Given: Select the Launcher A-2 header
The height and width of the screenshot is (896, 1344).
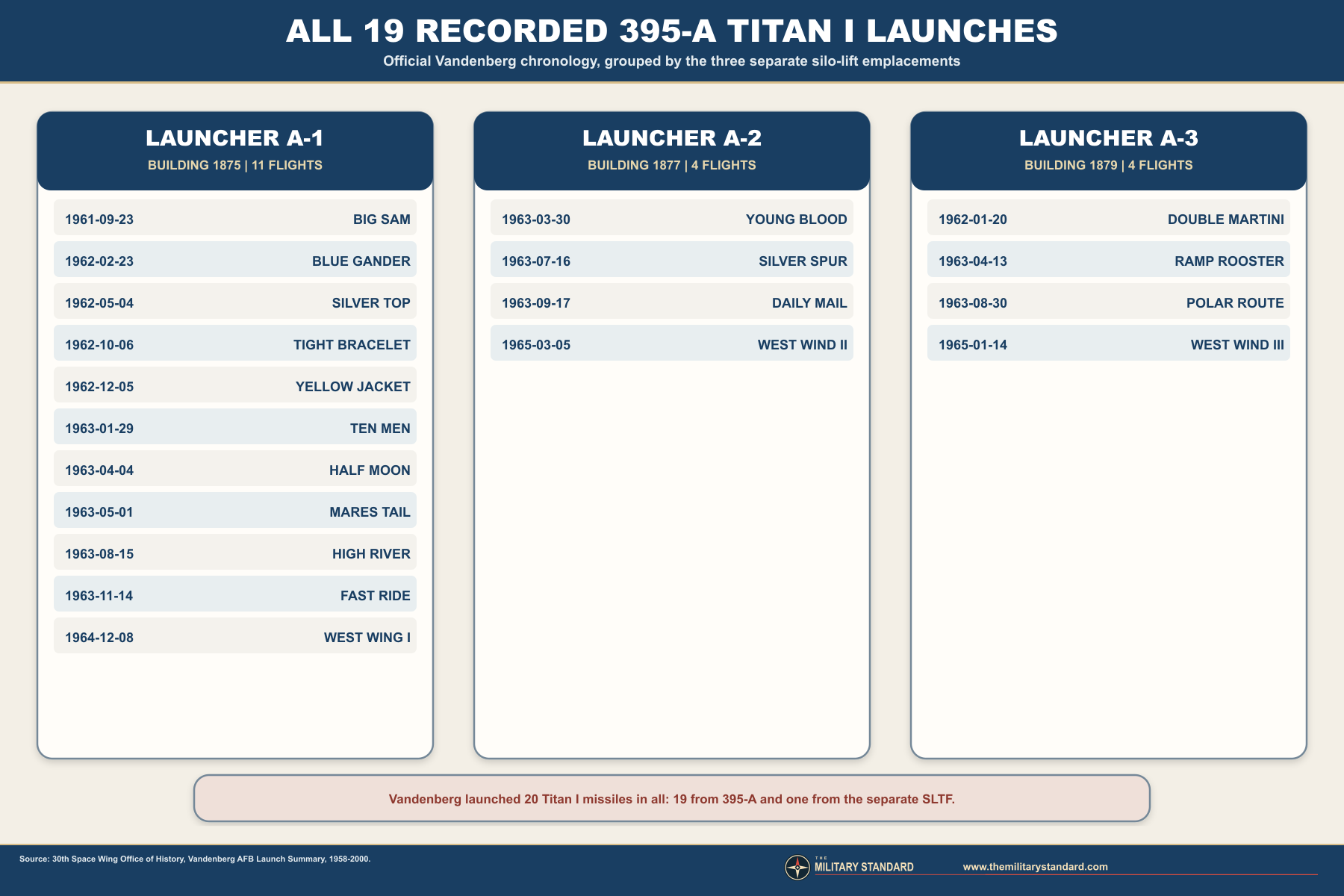Looking at the screenshot, I should coord(672,151).
